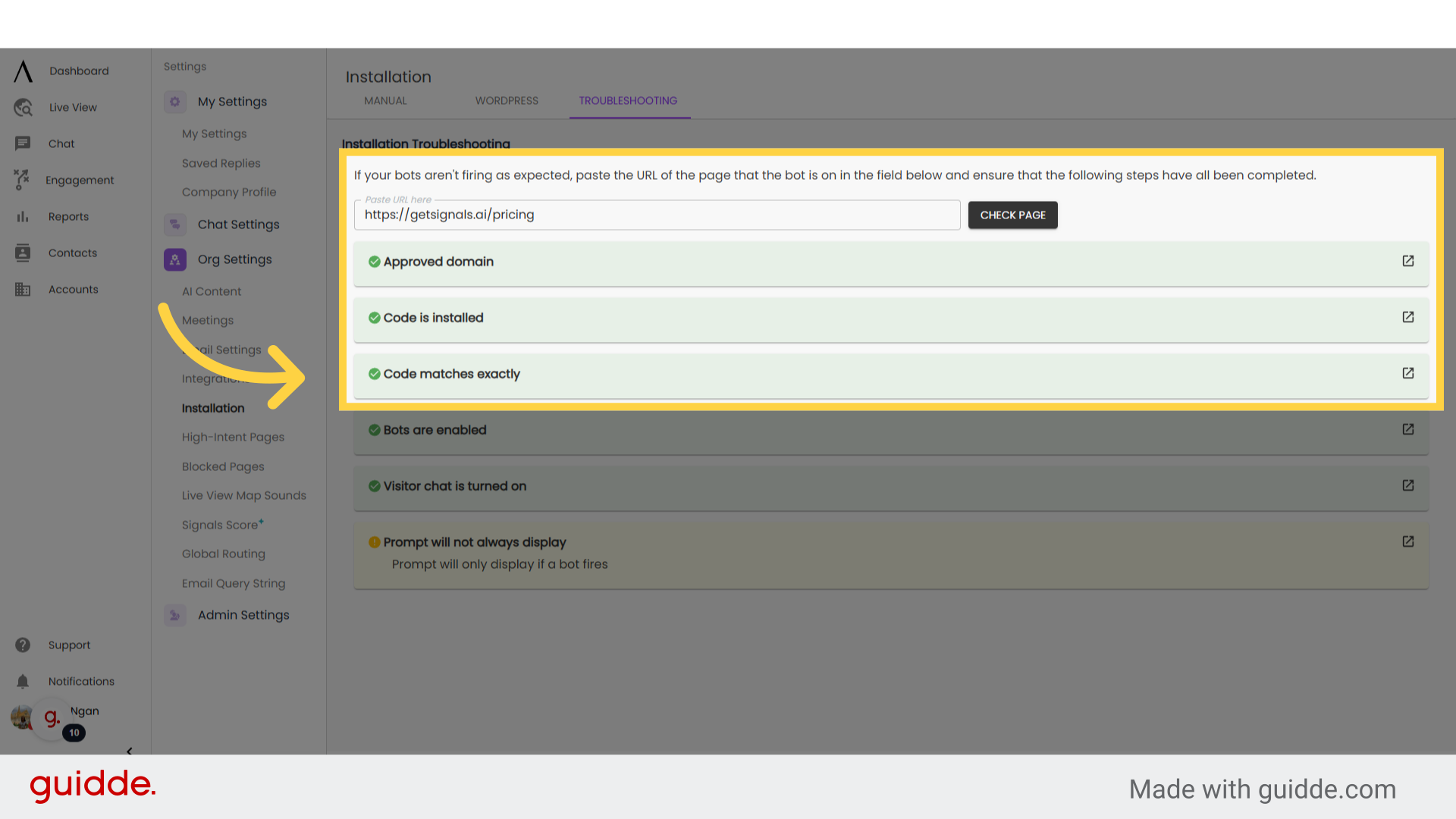
Task: Open Reports via the bar chart icon
Action: tap(23, 217)
